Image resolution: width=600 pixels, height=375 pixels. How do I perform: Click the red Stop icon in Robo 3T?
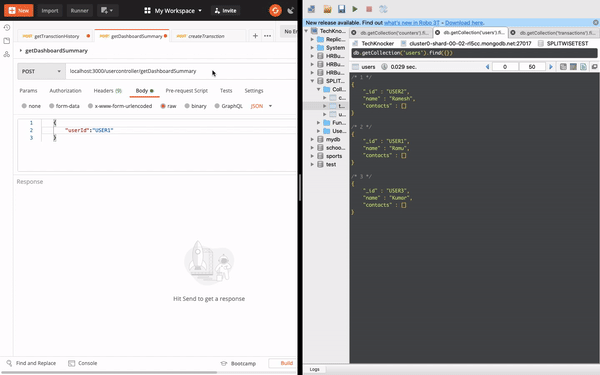coord(369,9)
